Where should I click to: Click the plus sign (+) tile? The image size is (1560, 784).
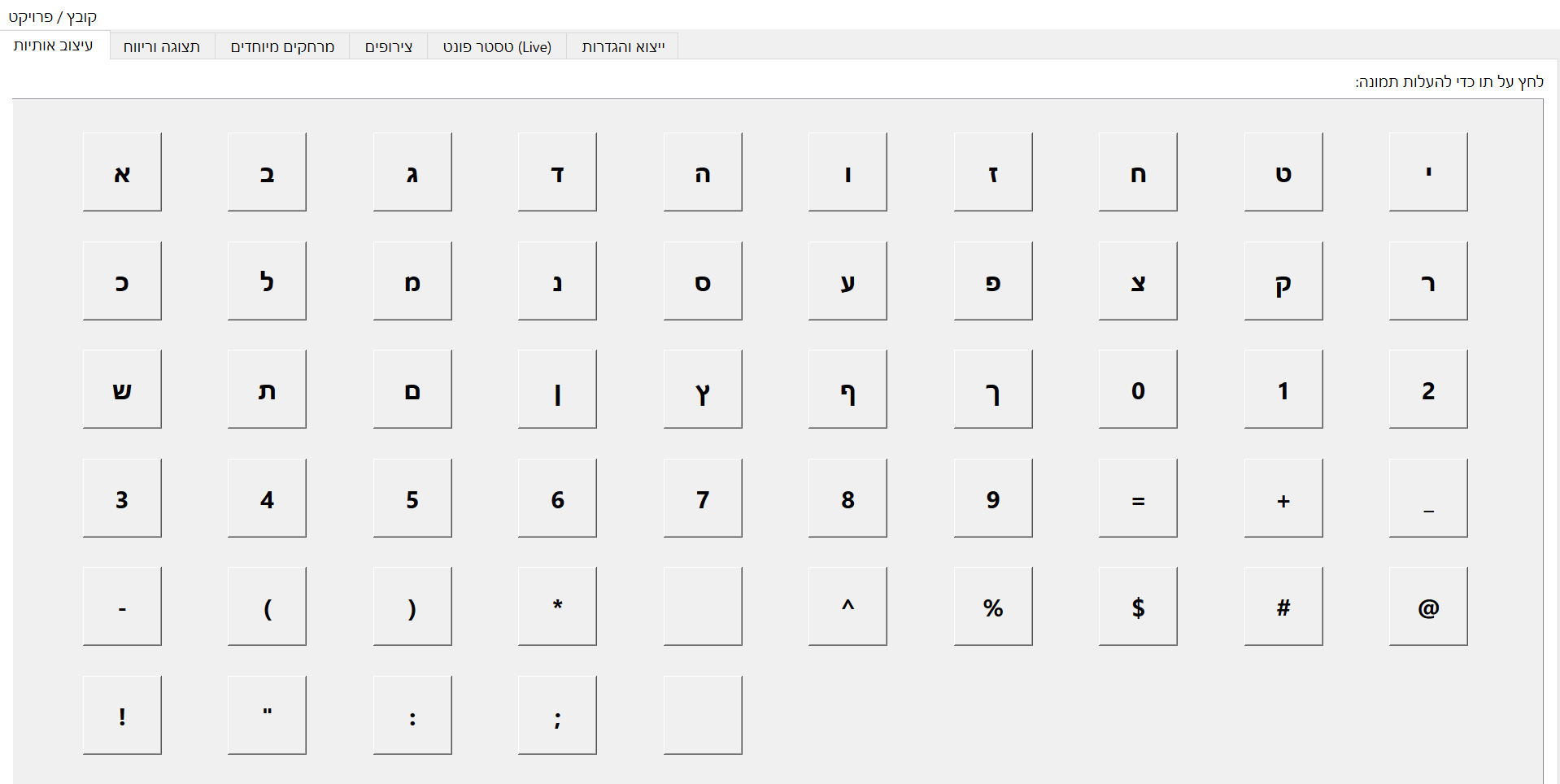click(1283, 499)
